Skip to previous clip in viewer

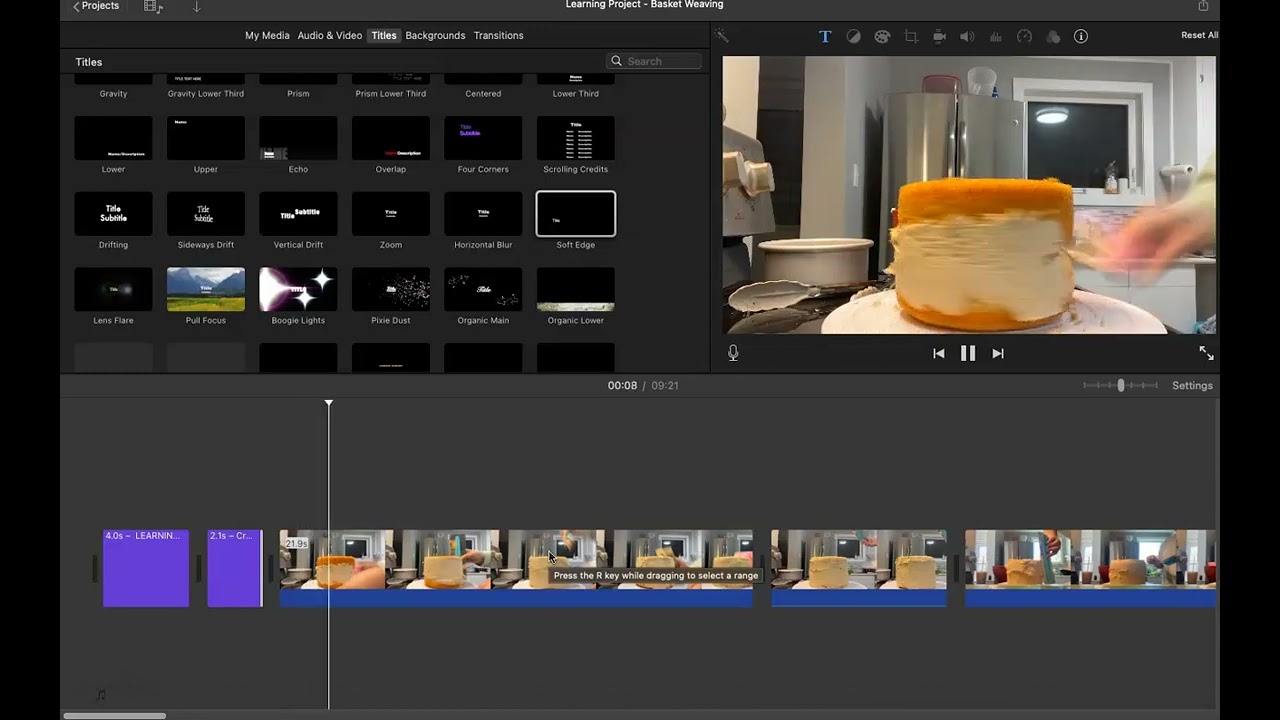(938, 353)
